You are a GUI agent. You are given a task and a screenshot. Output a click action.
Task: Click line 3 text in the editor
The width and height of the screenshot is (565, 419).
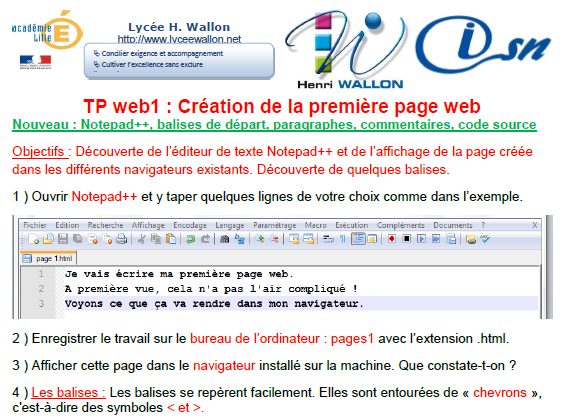click(214, 304)
